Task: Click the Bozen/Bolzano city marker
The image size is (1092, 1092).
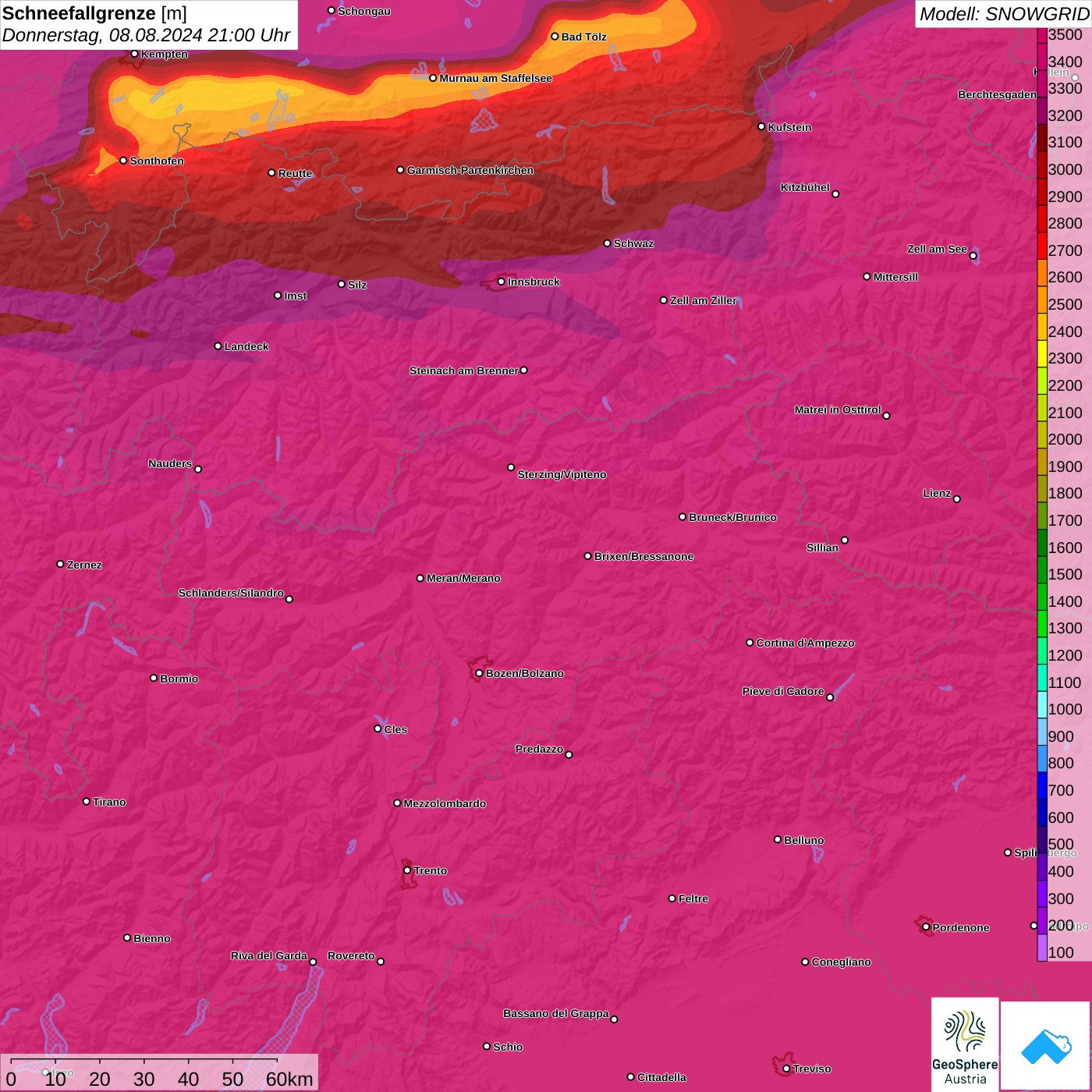Action: [x=479, y=673]
